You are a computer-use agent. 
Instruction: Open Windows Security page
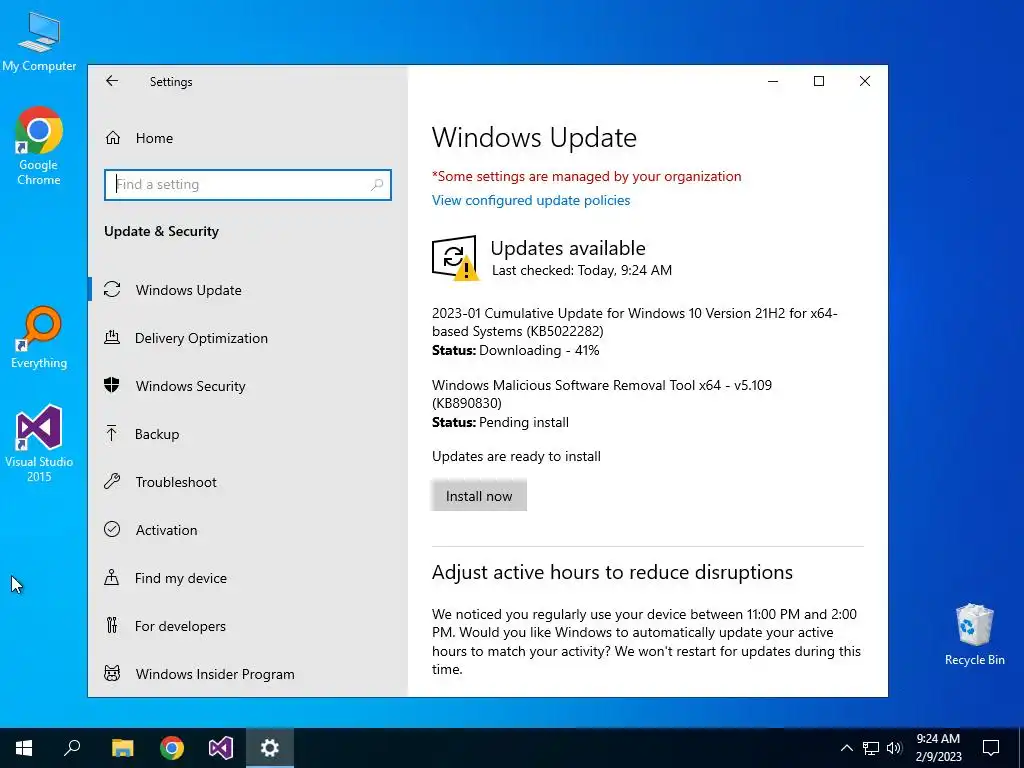(x=191, y=386)
